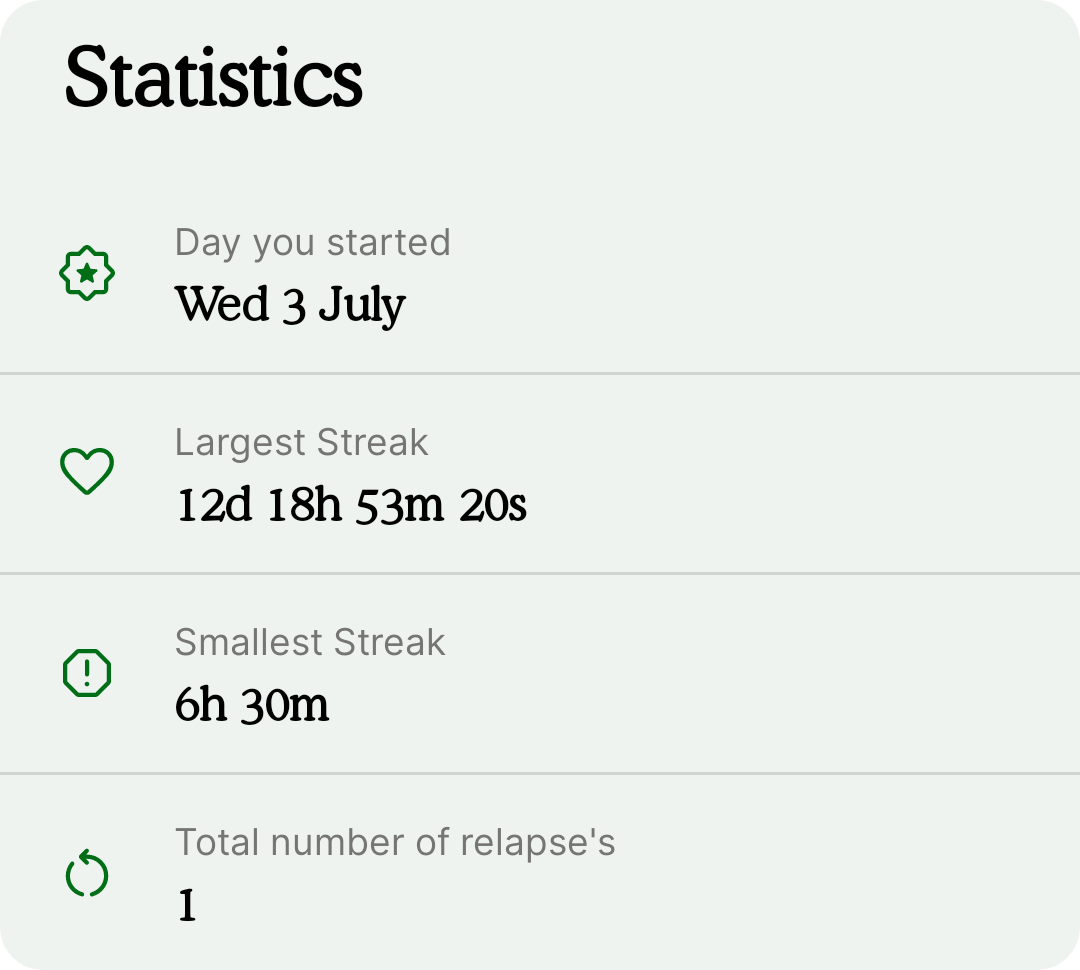Click the Wed 3 July date value
This screenshot has width=1080, height=970.
tap(290, 305)
